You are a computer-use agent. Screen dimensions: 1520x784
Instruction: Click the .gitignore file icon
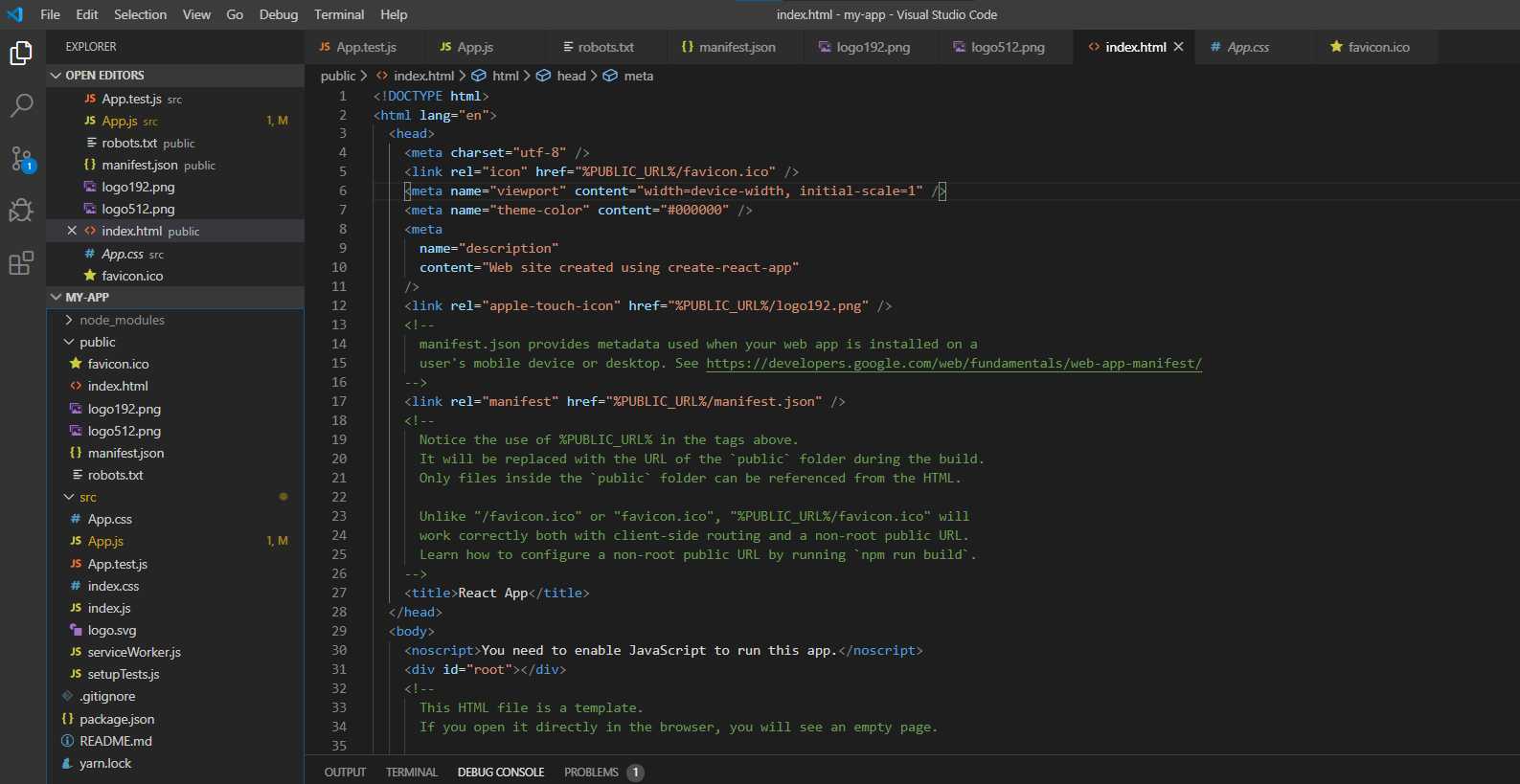[67, 696]
